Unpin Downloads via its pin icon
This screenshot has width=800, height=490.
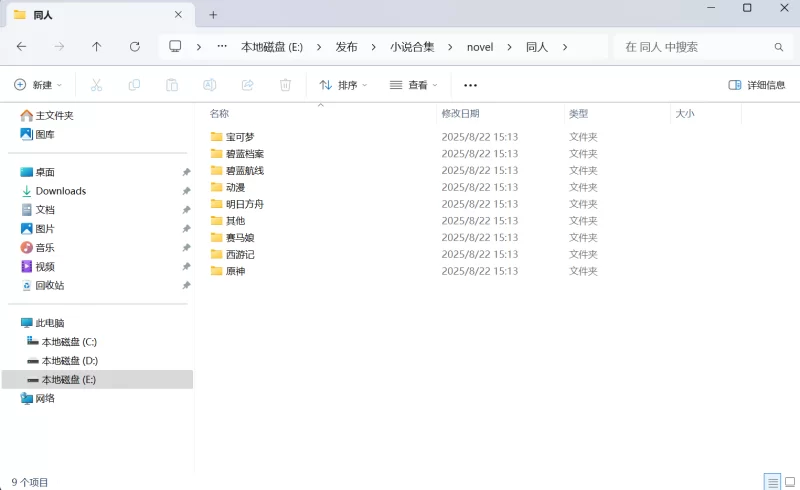pyautogui.click(x=186, y=191)
